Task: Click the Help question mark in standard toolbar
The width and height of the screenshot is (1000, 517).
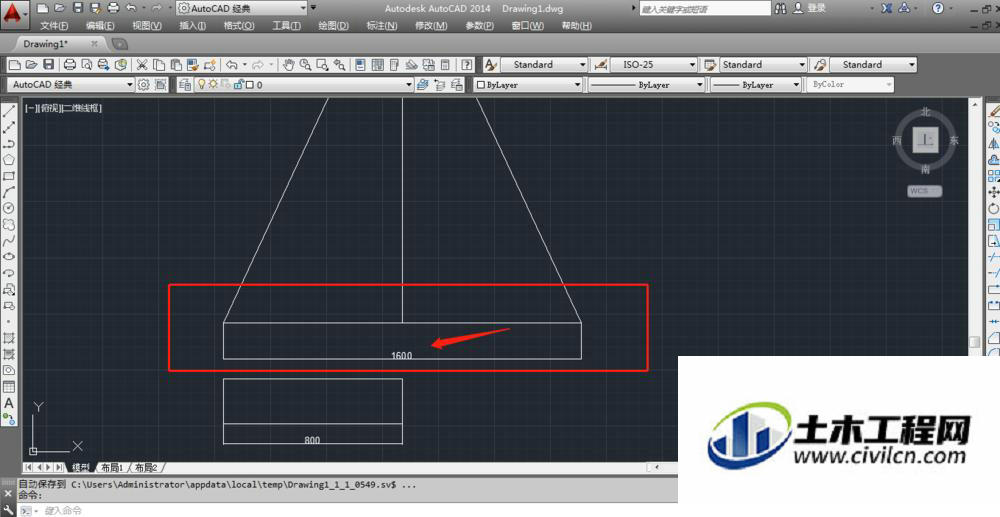Action: coord(467,64)
